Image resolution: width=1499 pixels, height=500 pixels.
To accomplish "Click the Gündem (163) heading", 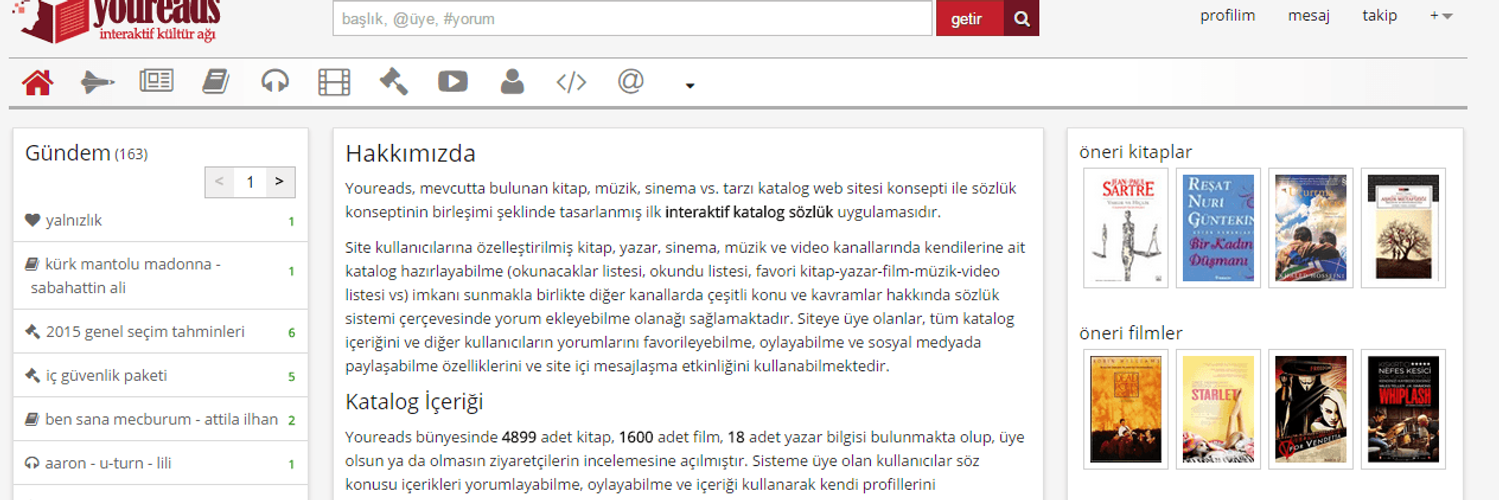I will coord(86,153).
